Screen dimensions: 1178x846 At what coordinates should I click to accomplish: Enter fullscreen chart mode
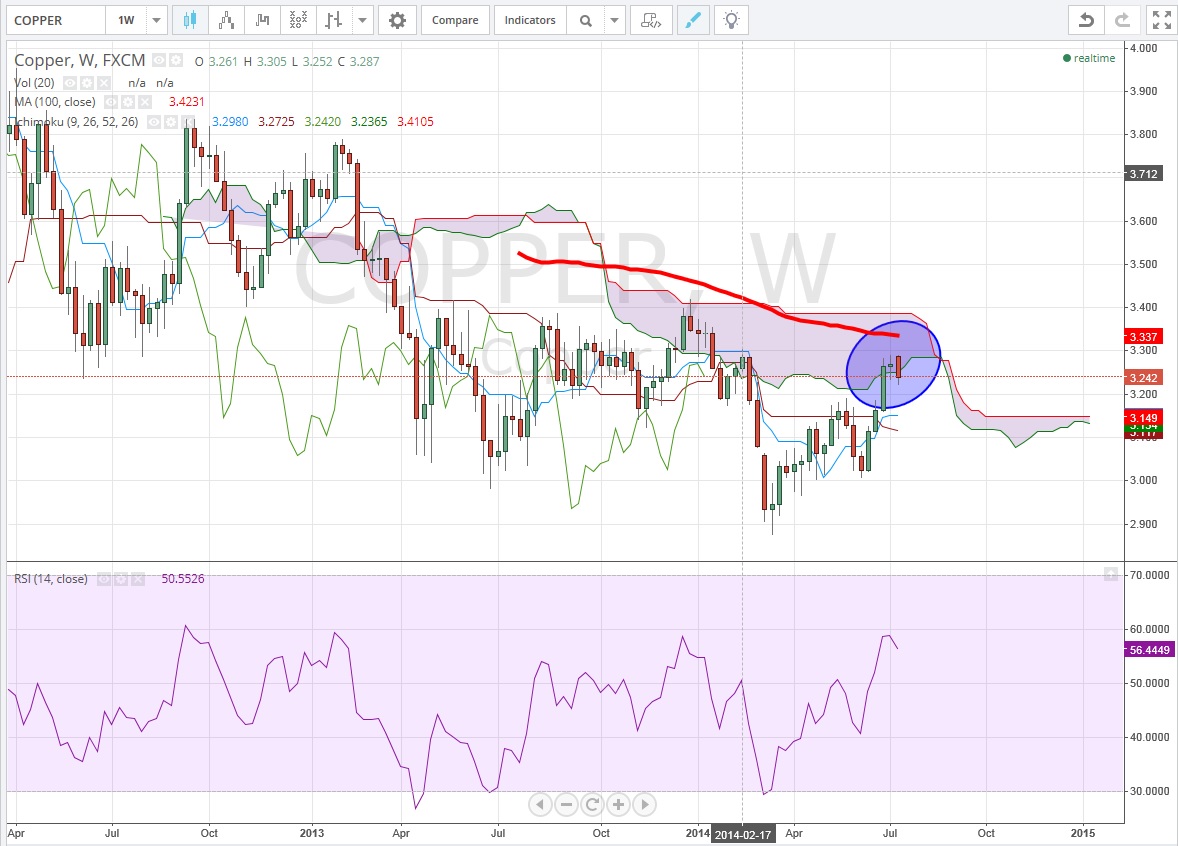click(1160, 20)
